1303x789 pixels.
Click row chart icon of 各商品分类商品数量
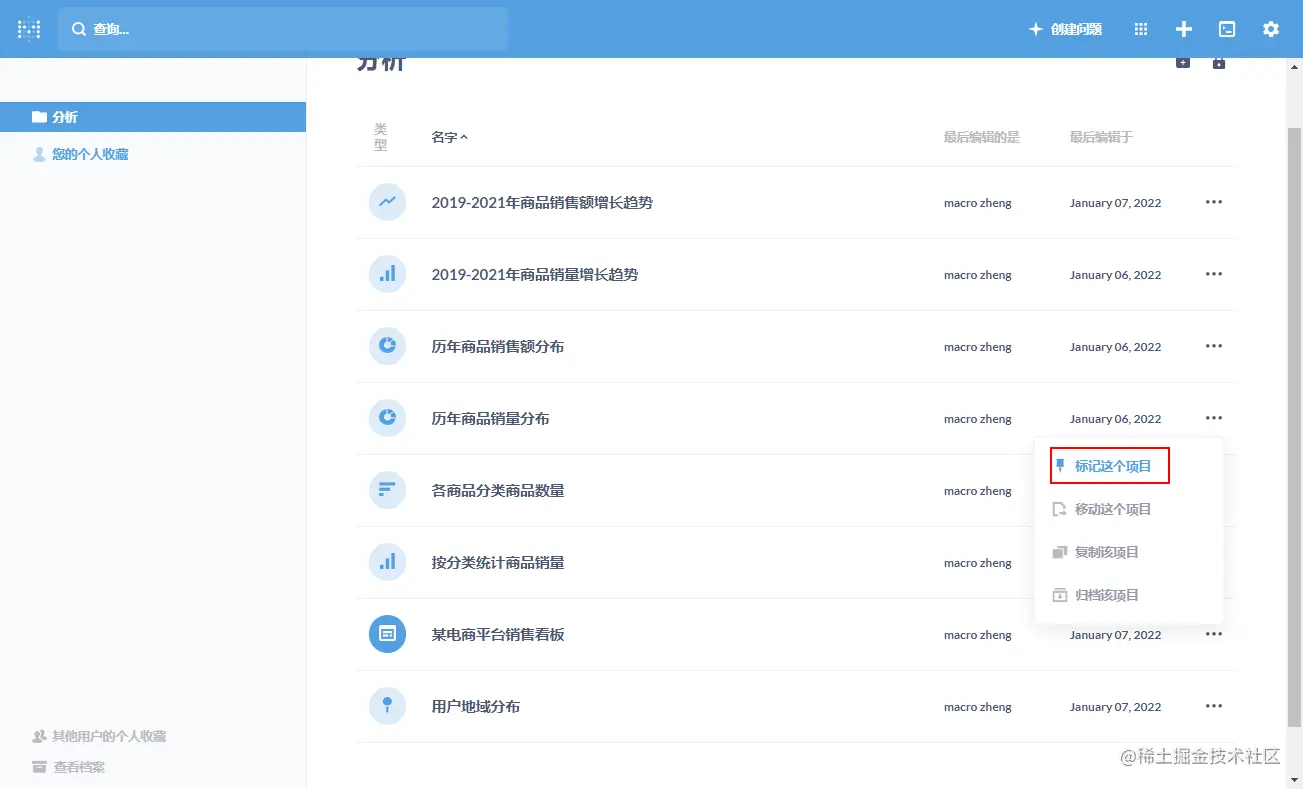[x=387, y=490]
